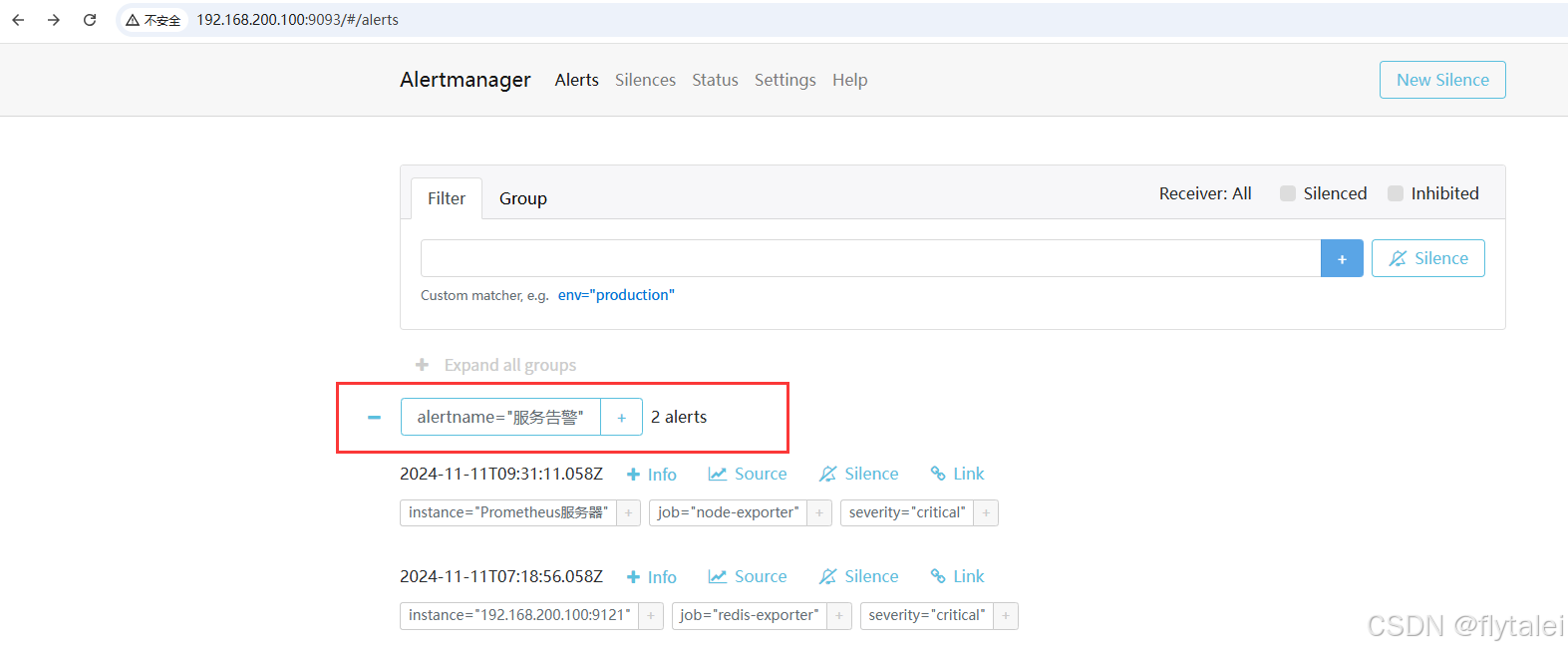This screenshot has height=653, width=1568.
Task: Open the Settings nav item
Action: pos(785,80)
